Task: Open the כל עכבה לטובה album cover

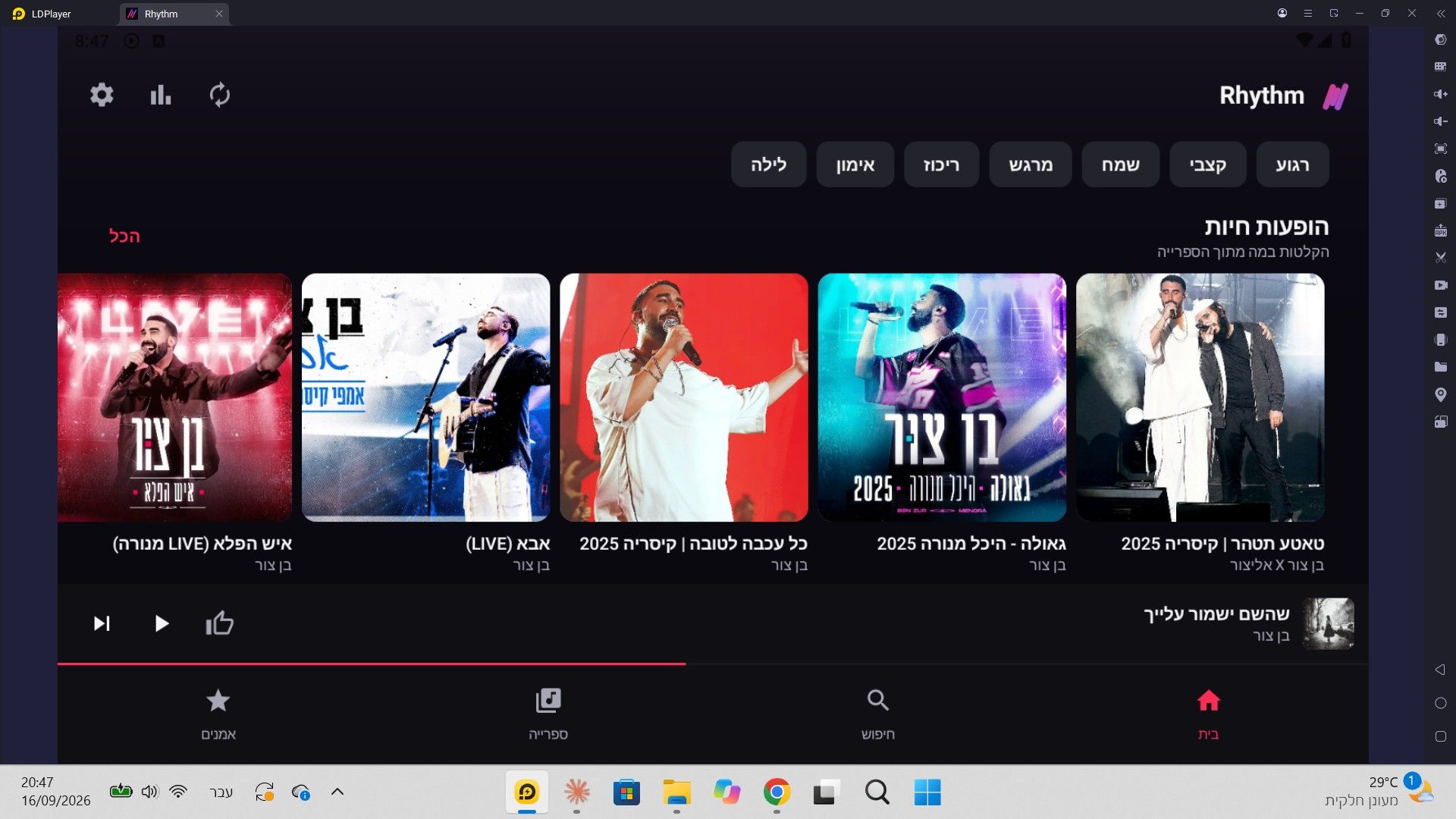Action: click(x=684, y=397)
